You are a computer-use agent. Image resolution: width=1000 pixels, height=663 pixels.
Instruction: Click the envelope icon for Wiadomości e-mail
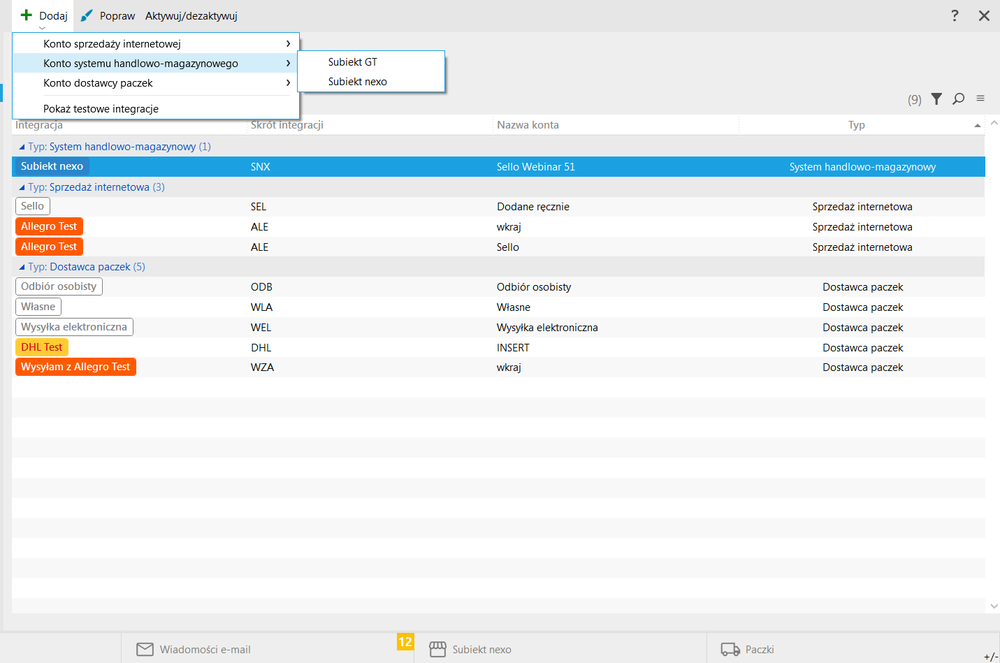click(x=144, y=649)
